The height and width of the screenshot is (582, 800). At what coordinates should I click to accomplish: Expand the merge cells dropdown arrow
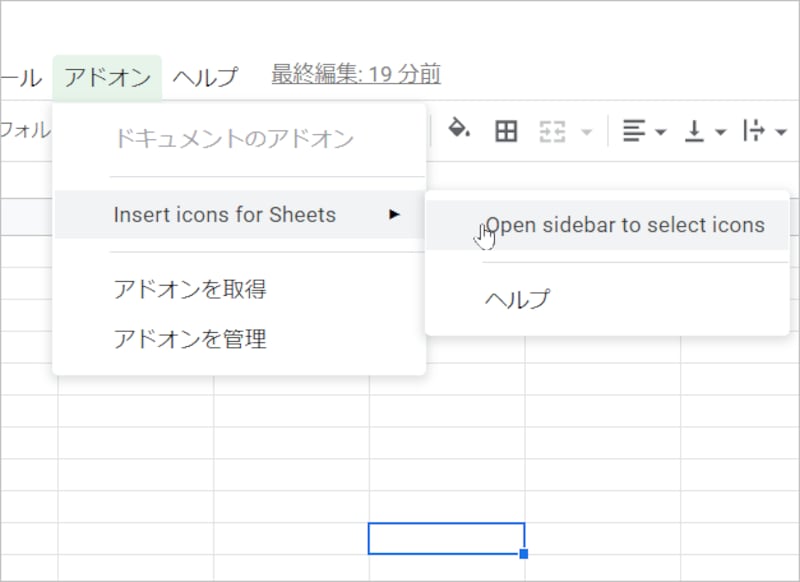[585, 132]
